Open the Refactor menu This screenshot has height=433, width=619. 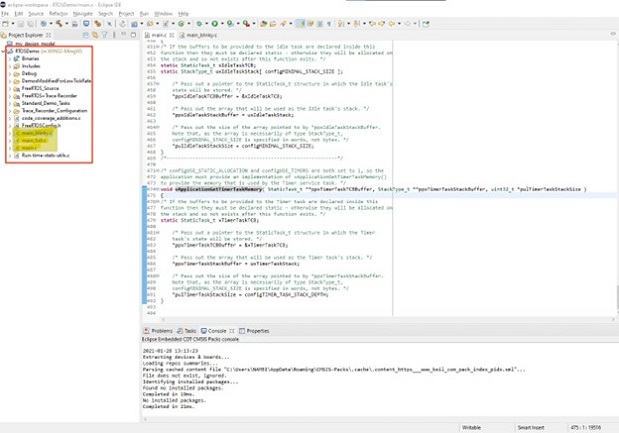pyautogui.click(x=58, y=13)
